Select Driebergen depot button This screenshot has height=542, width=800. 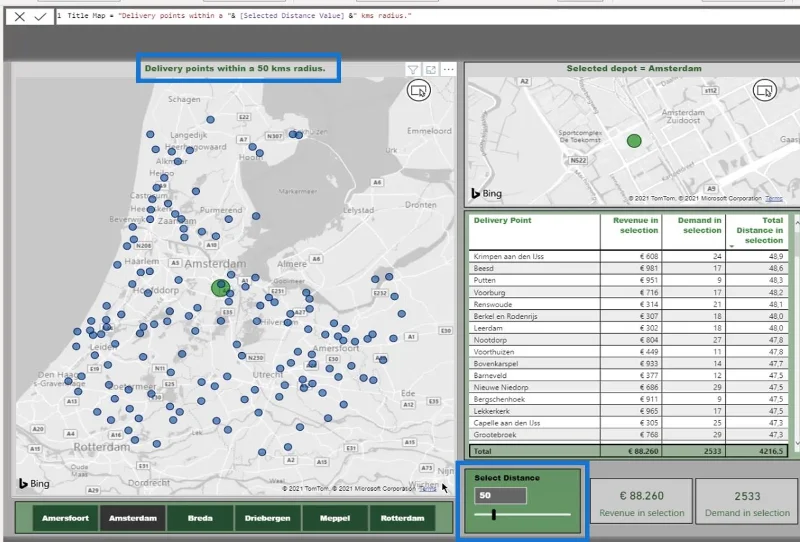267,518
